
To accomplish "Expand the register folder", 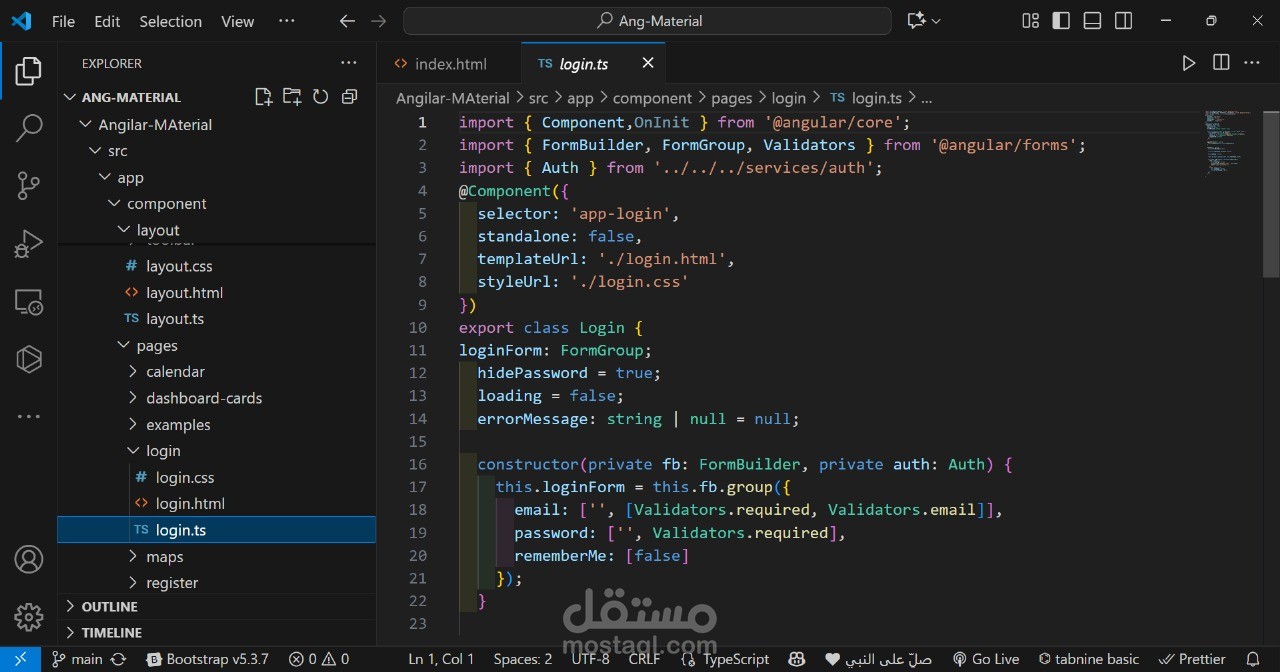I will coord(133,583).
